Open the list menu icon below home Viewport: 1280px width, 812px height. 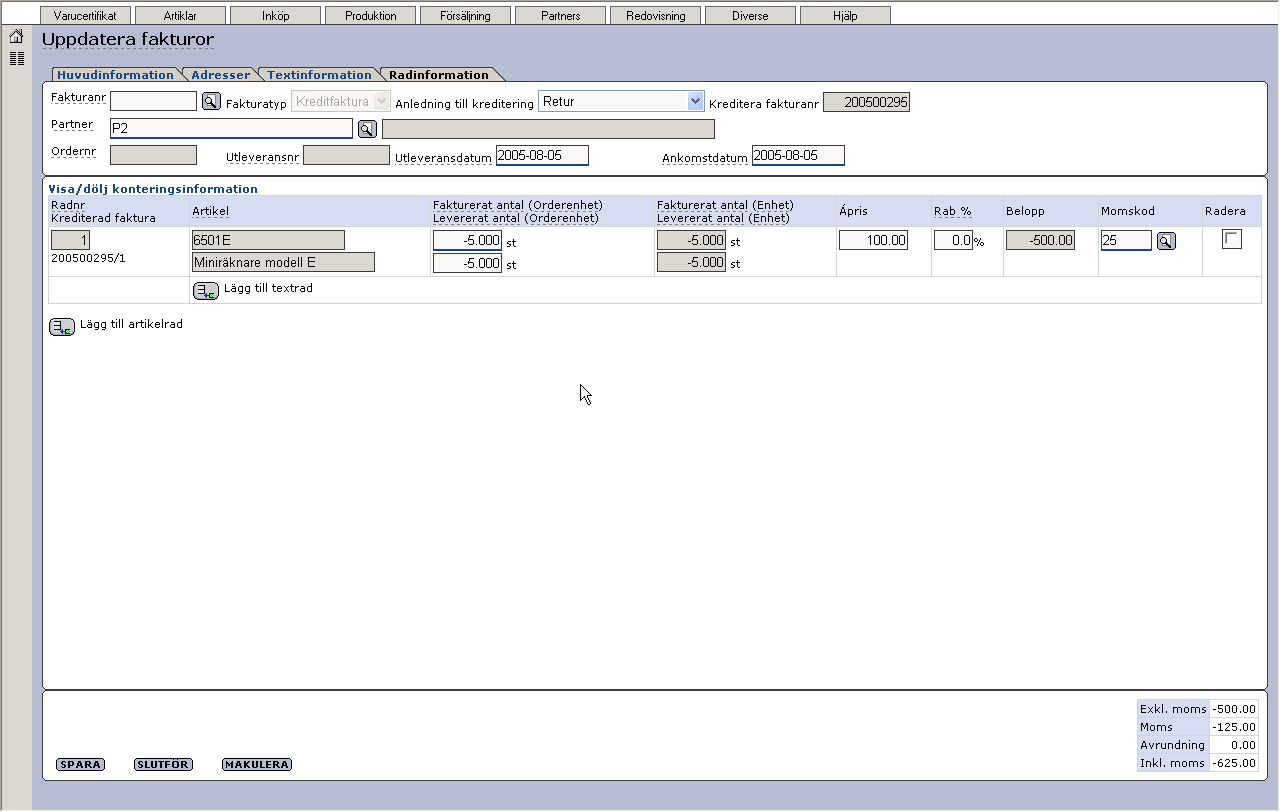point(16,59)
